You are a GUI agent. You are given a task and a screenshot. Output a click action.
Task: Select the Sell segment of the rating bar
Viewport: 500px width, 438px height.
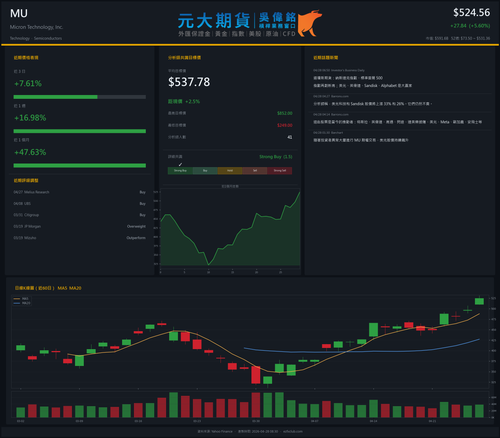coord(255,171)
